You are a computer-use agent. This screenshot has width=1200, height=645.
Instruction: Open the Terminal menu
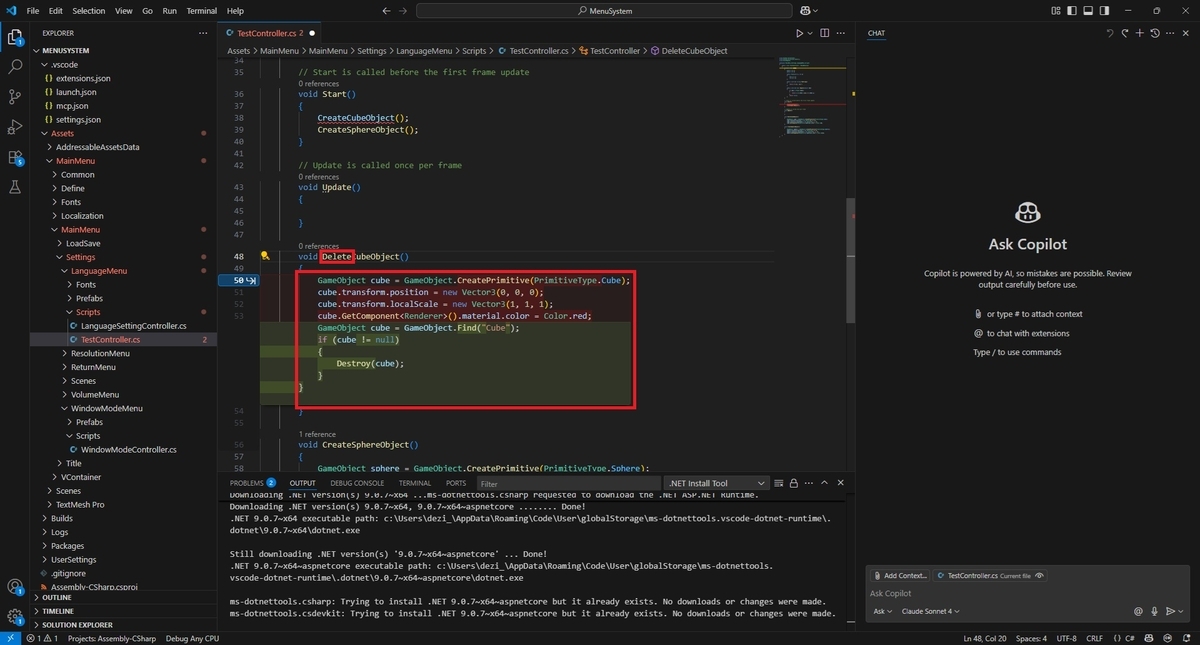[x=201, y=11]
